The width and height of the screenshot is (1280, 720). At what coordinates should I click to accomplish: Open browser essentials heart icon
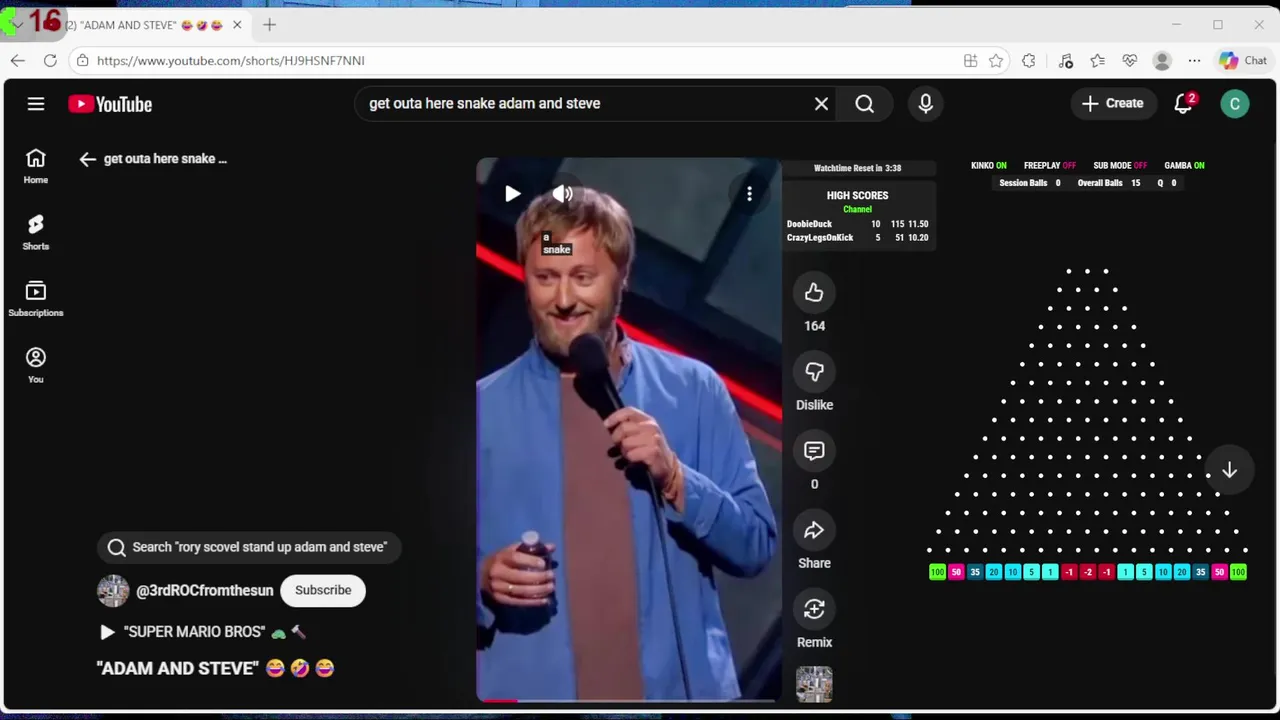(x=1130, y=61)
